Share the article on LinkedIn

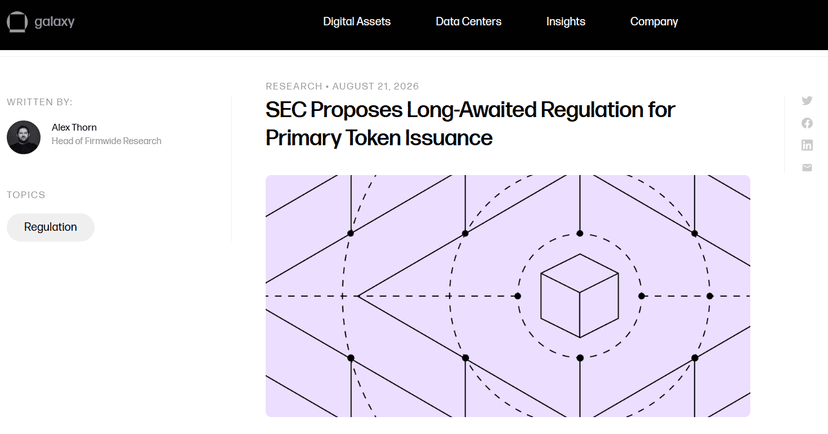point(807,145)
